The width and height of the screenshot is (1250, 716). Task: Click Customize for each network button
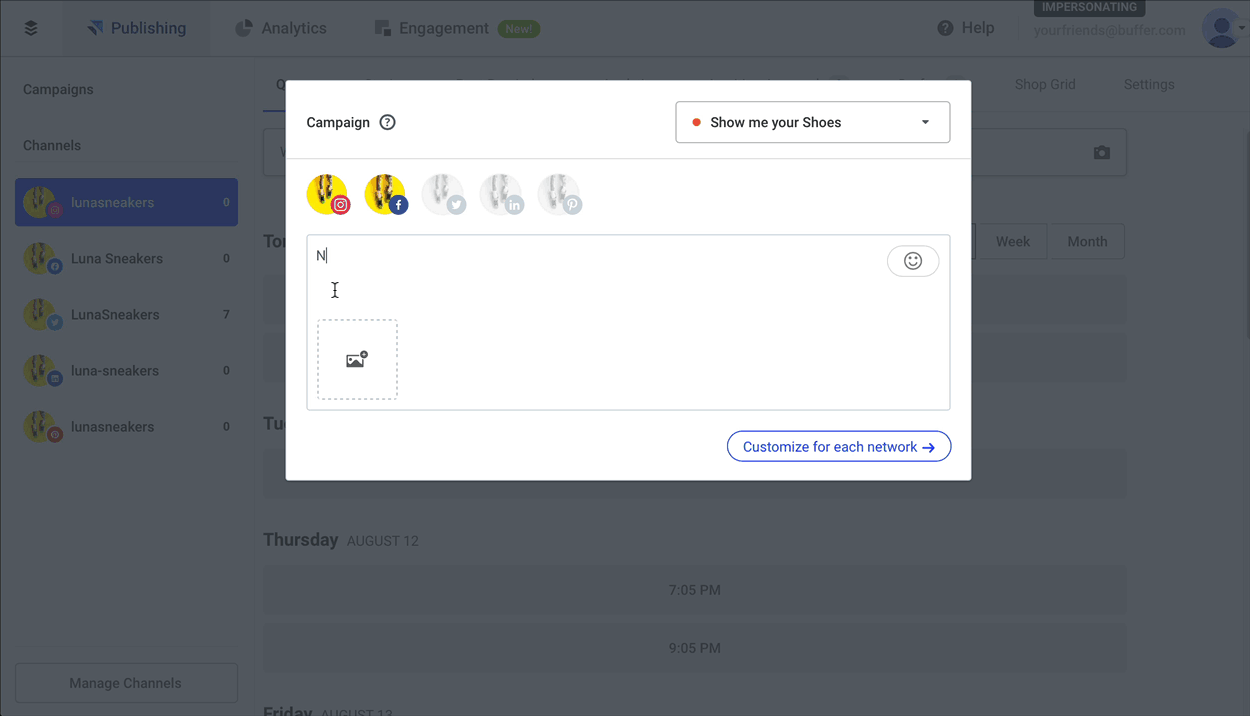coord(838,447)
